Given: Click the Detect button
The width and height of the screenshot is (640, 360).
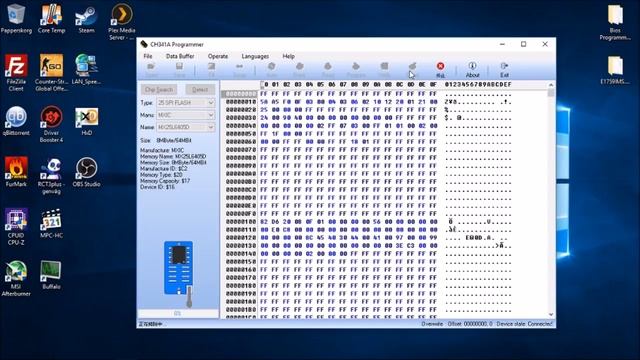Looking at the screenshot, I should pos(200,89).
